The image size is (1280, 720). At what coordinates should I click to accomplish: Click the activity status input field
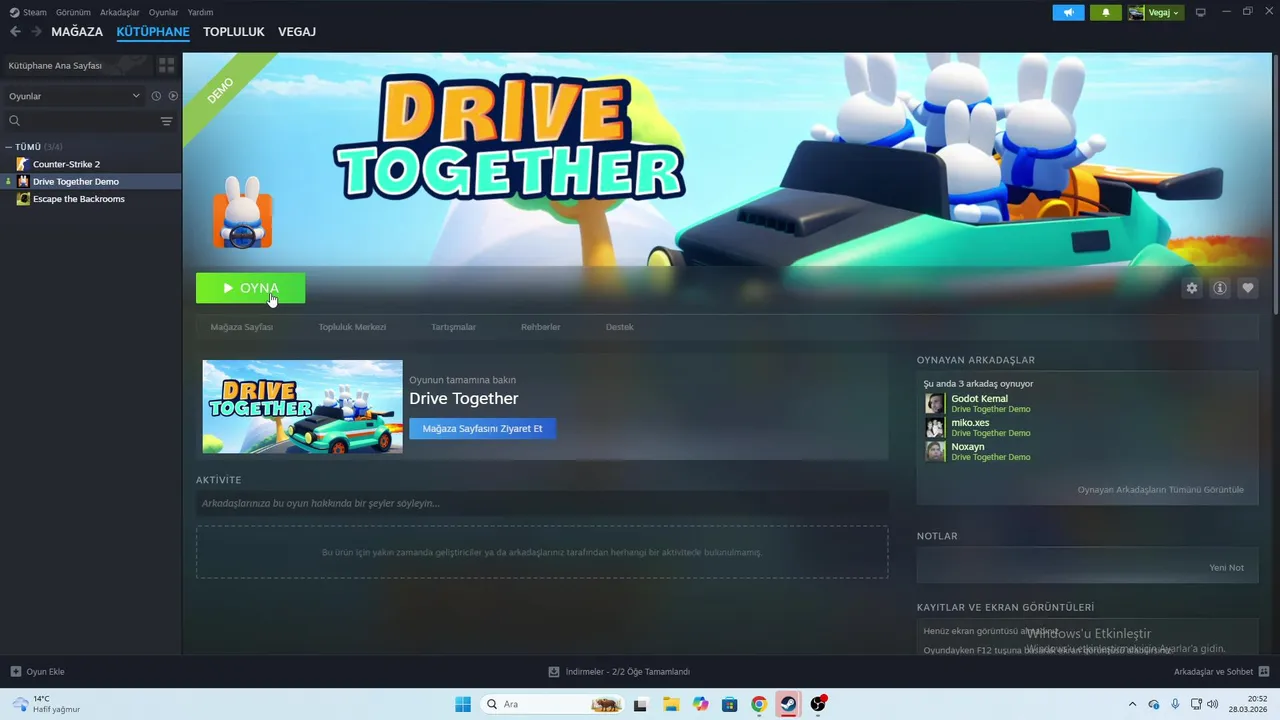542,503
